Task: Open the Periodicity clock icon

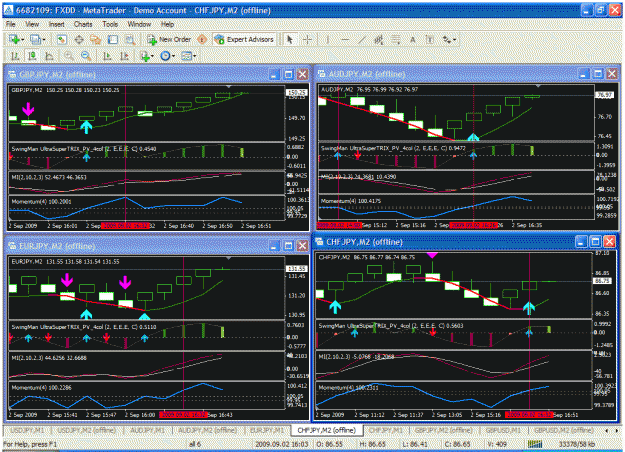Action: click(x=165, y=56)
